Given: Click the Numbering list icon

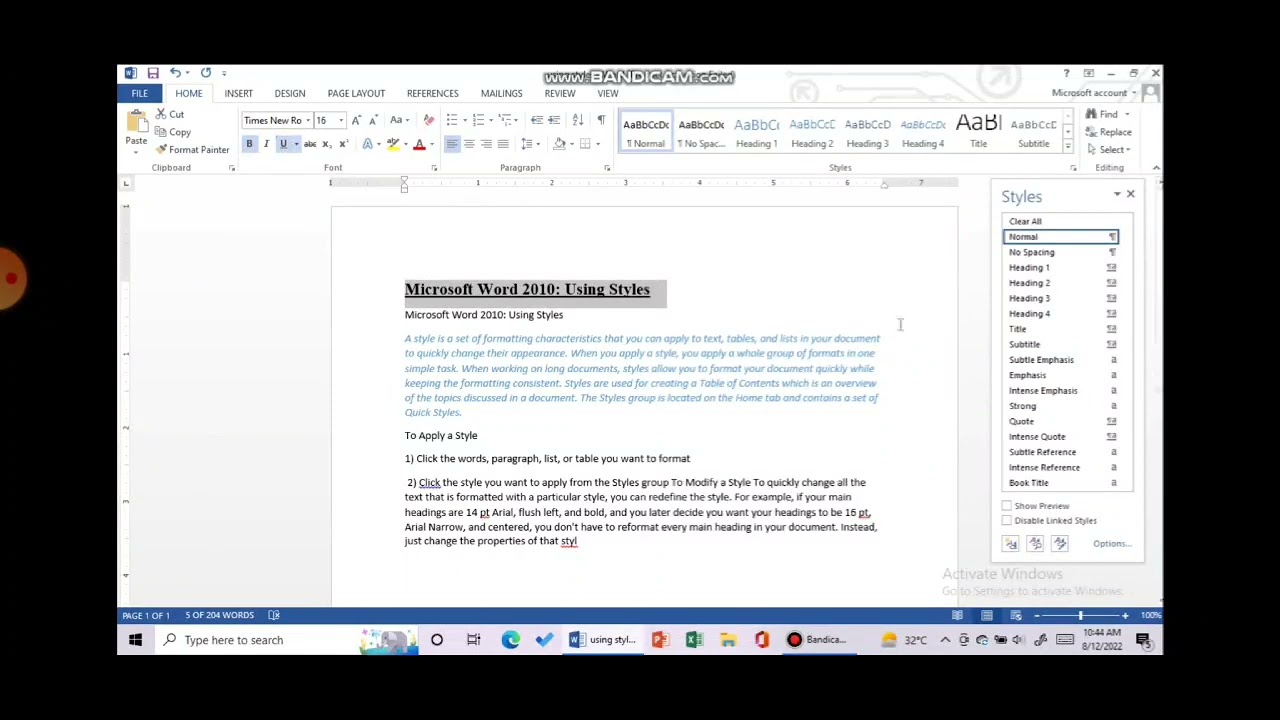Looking at the screenshot, I should [x=478, y=120].
